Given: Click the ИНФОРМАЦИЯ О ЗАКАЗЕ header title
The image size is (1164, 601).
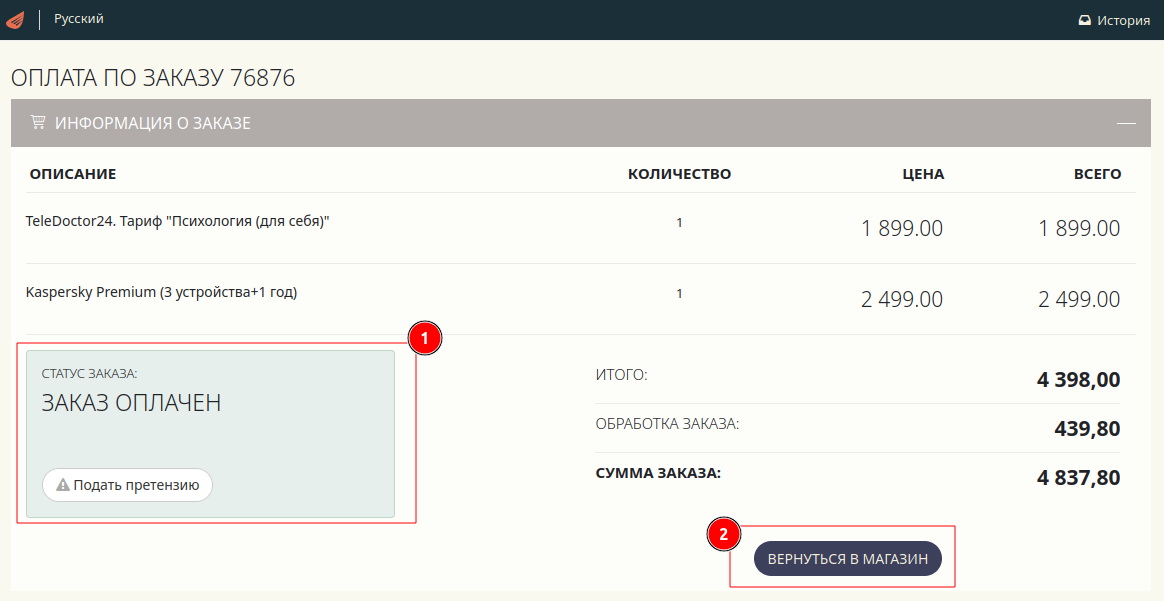Looking at the screenshot, I should [x=152, y=123].
